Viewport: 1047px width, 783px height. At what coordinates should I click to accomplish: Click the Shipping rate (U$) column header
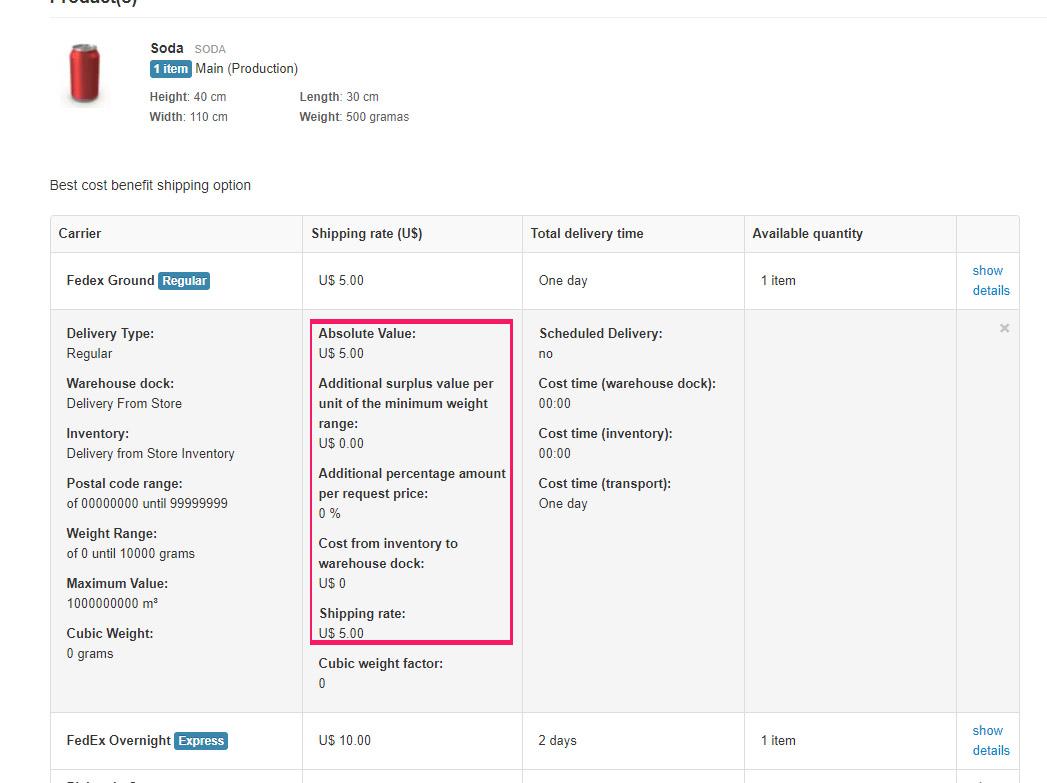coord(366,233)
